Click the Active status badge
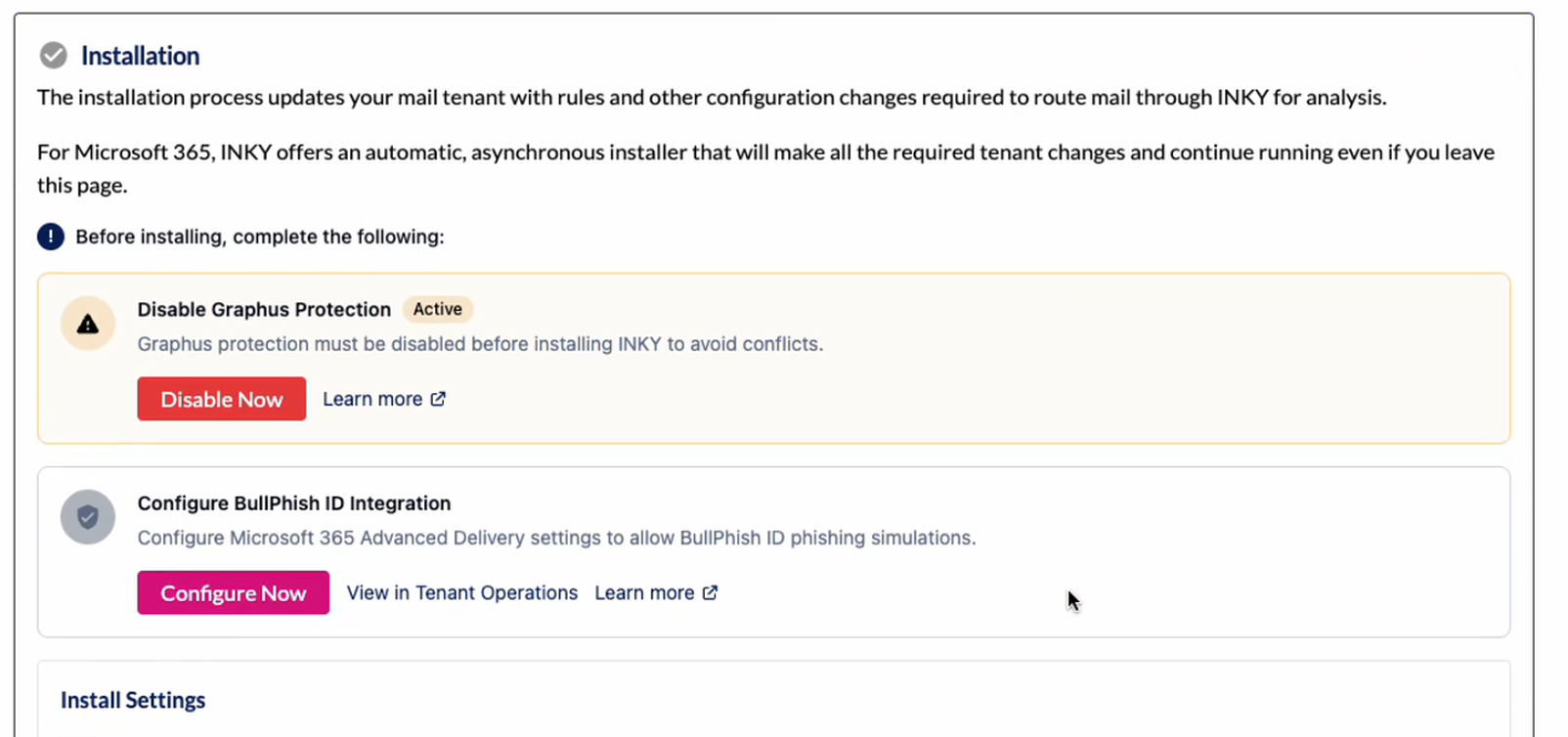The height and width of the screenshot is (737, 1568). pyautogui.click(x=437, y=309)
